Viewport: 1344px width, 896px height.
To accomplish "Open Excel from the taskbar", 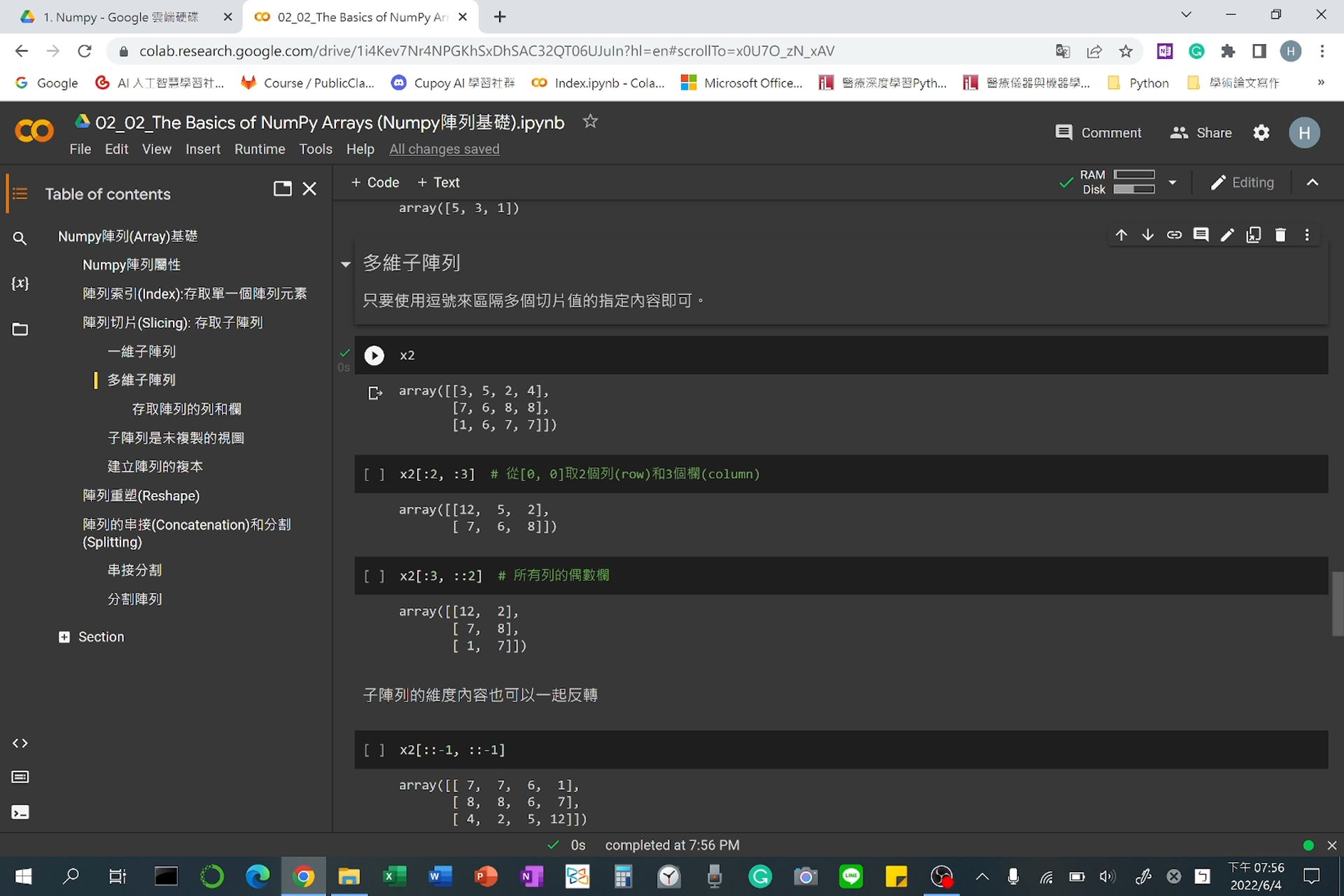I will click(394, 876).
